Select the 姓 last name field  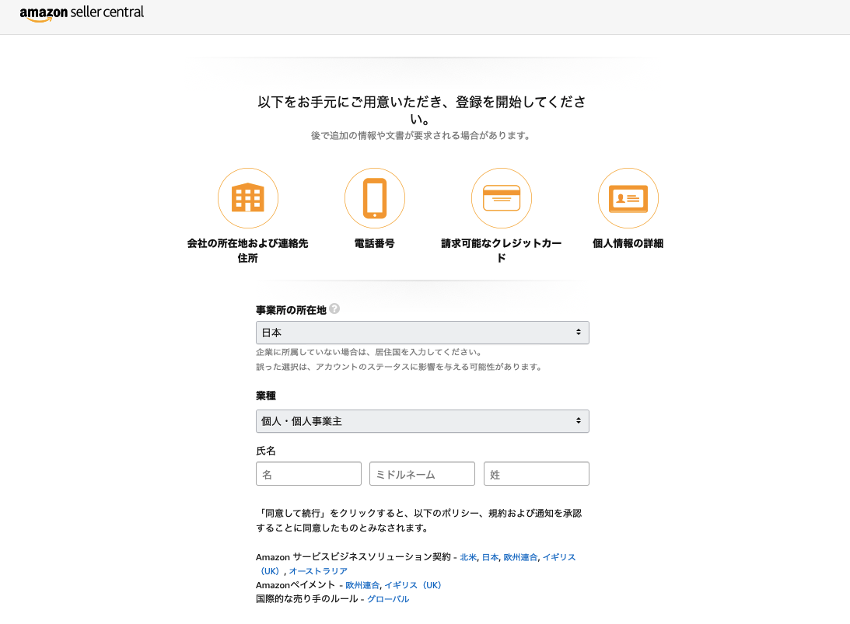point(536,474)
